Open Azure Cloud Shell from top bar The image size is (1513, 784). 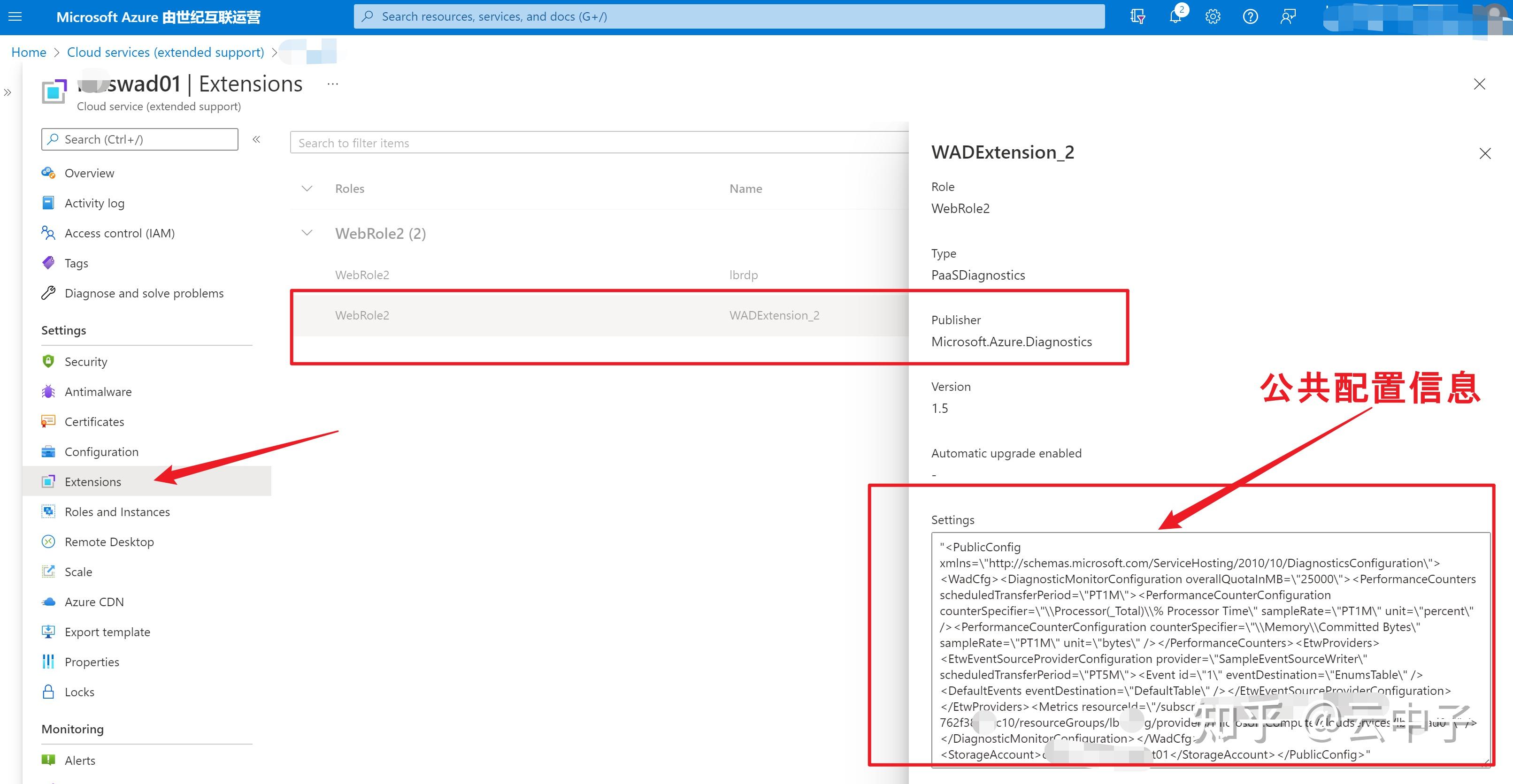pyautogui.click(x=1137, y=16)
